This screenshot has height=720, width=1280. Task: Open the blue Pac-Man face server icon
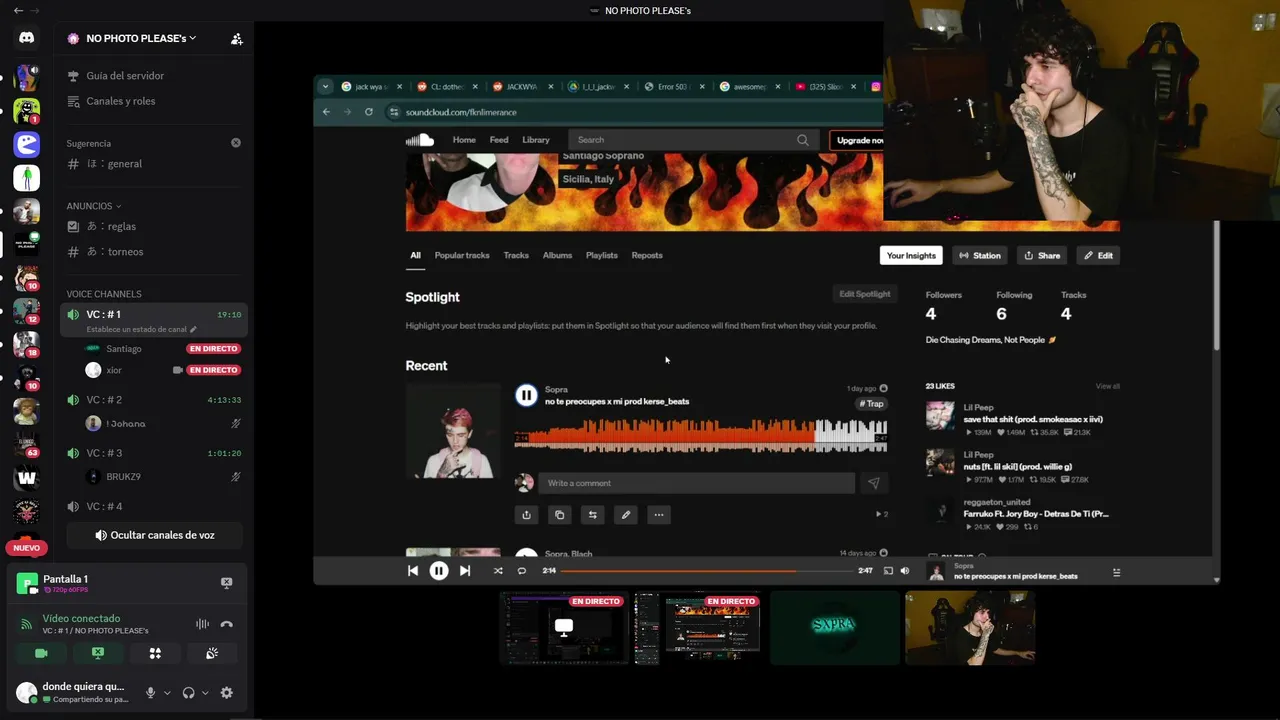(x=26, y=144)
